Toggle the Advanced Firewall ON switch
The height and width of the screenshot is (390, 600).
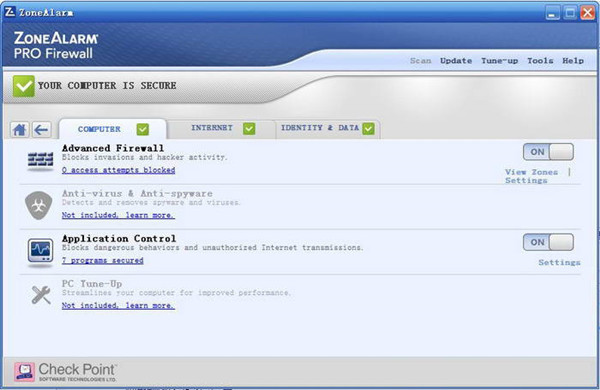(x=548, y=152)
